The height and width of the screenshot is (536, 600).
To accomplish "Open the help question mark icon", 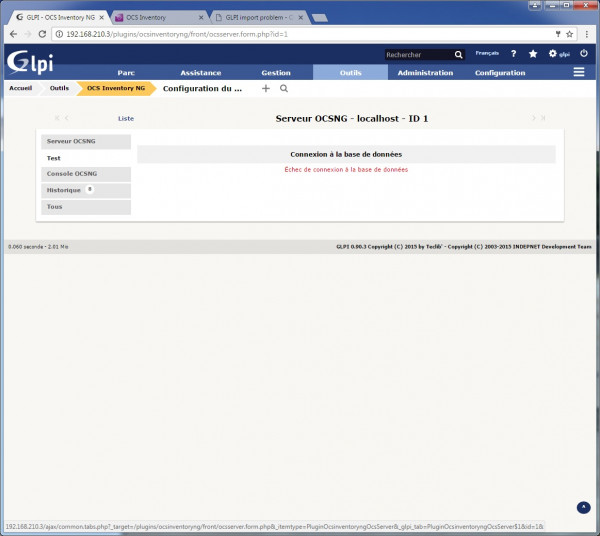I will tap(514, 54).
